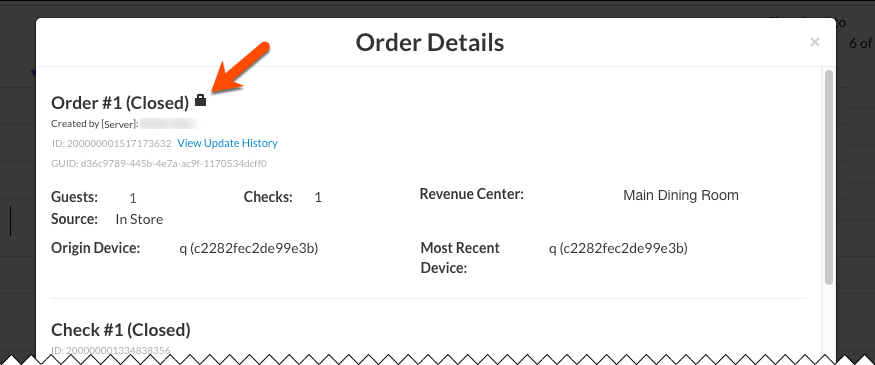Screen dimensions: 875x365
Task: Click the Checks label
Action: click(268, 197)
